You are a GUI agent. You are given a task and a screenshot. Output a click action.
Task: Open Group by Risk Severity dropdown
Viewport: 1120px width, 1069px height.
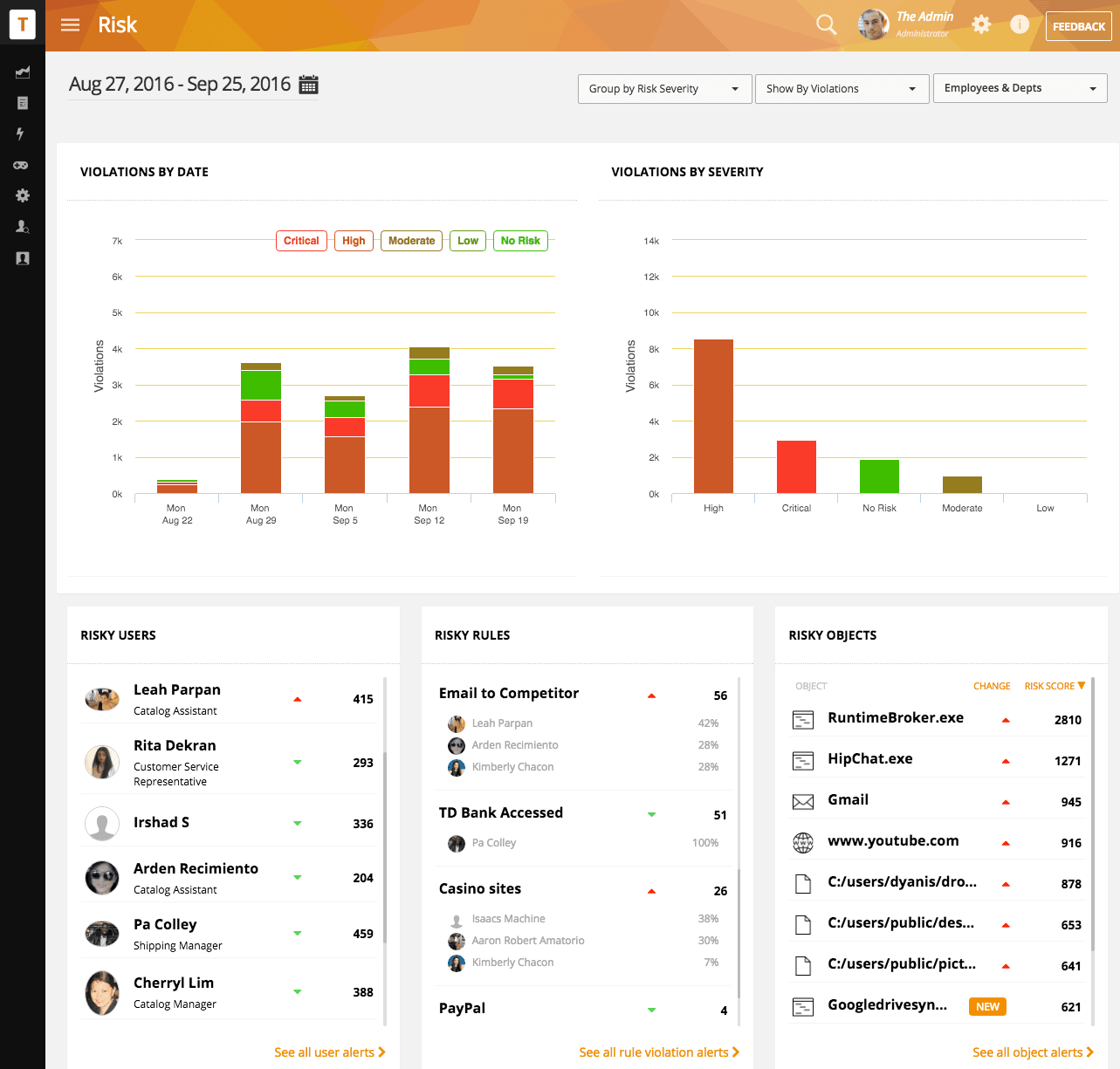tap(664, 89)
